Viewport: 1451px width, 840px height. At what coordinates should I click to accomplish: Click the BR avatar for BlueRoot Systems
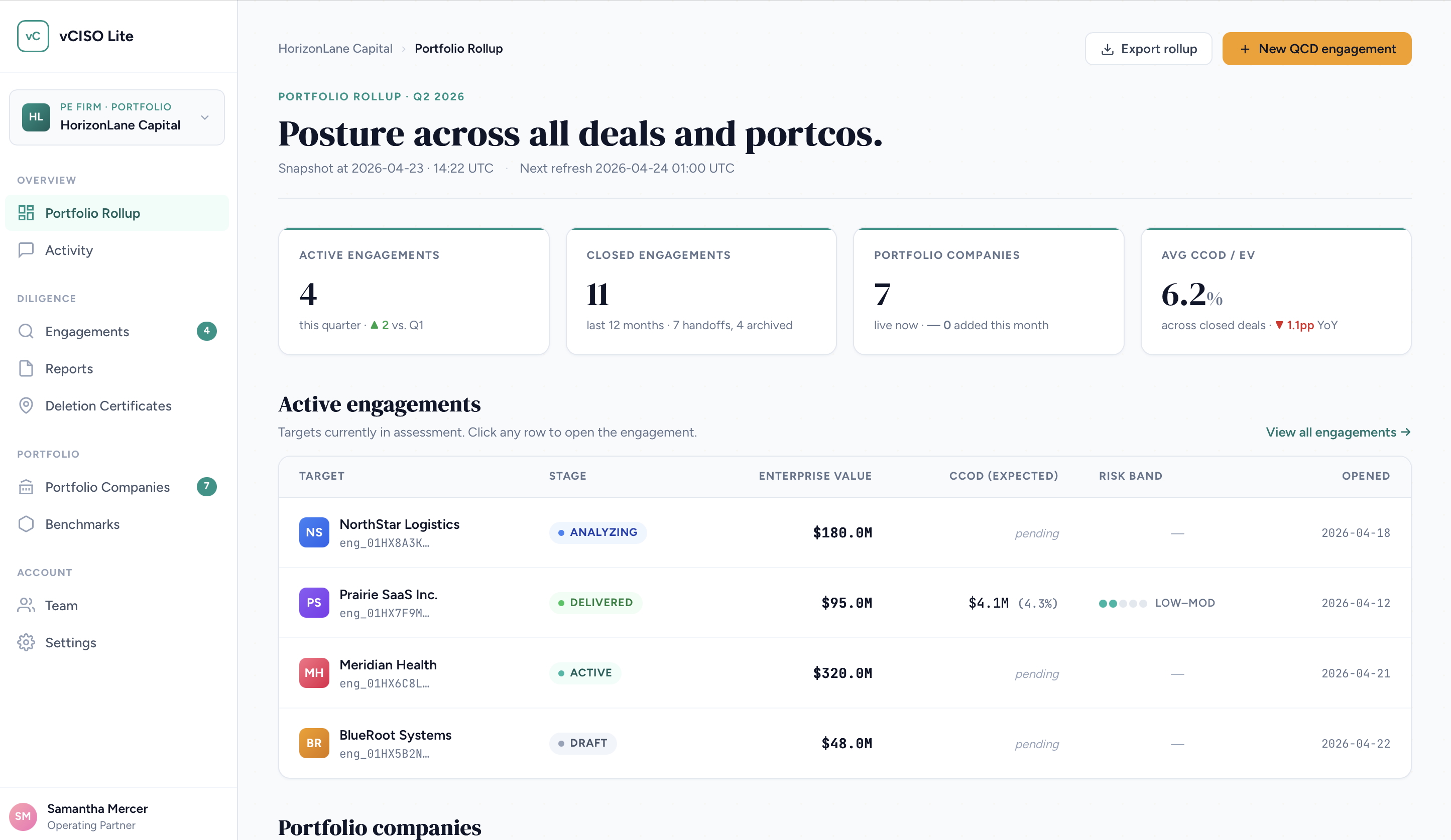(314, 743)
